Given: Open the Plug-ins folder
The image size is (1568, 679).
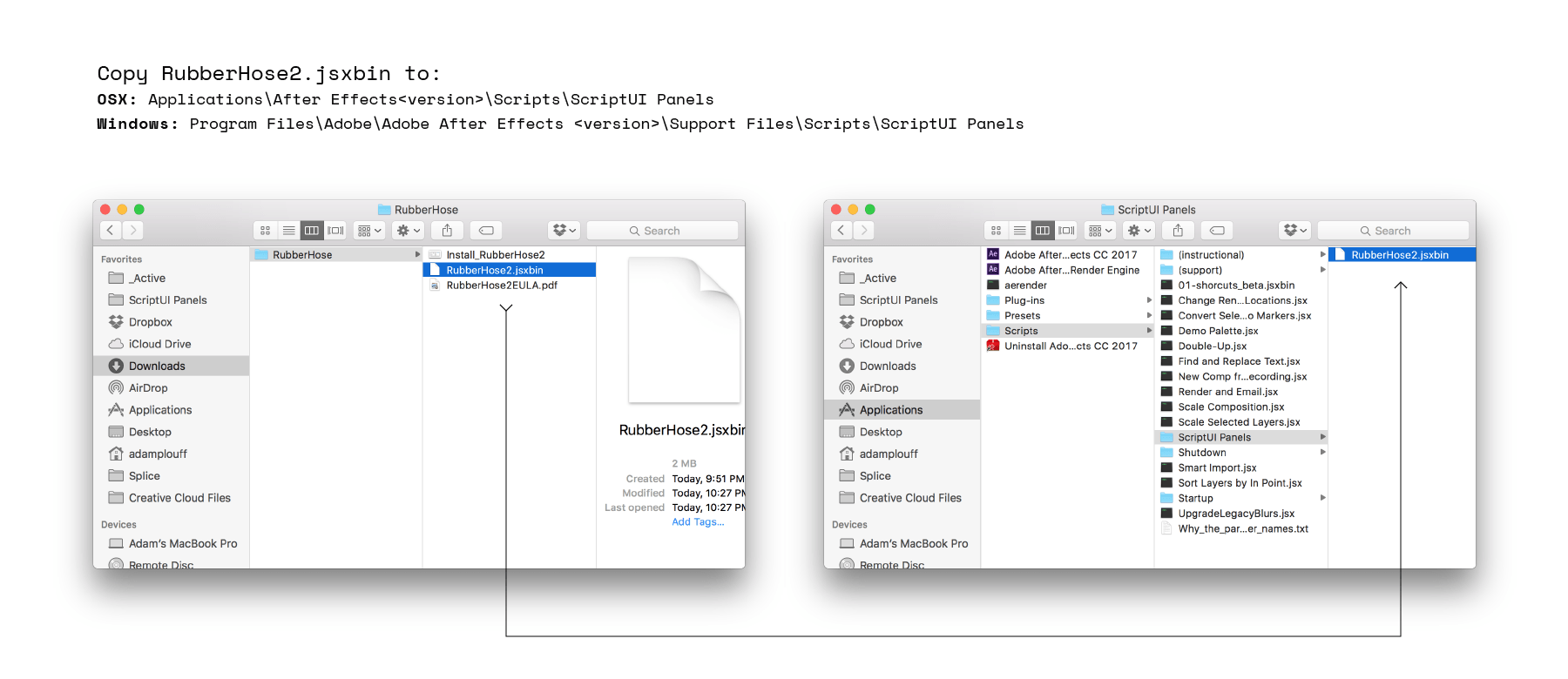Looking at the screenshot, I should point(1068,301).
